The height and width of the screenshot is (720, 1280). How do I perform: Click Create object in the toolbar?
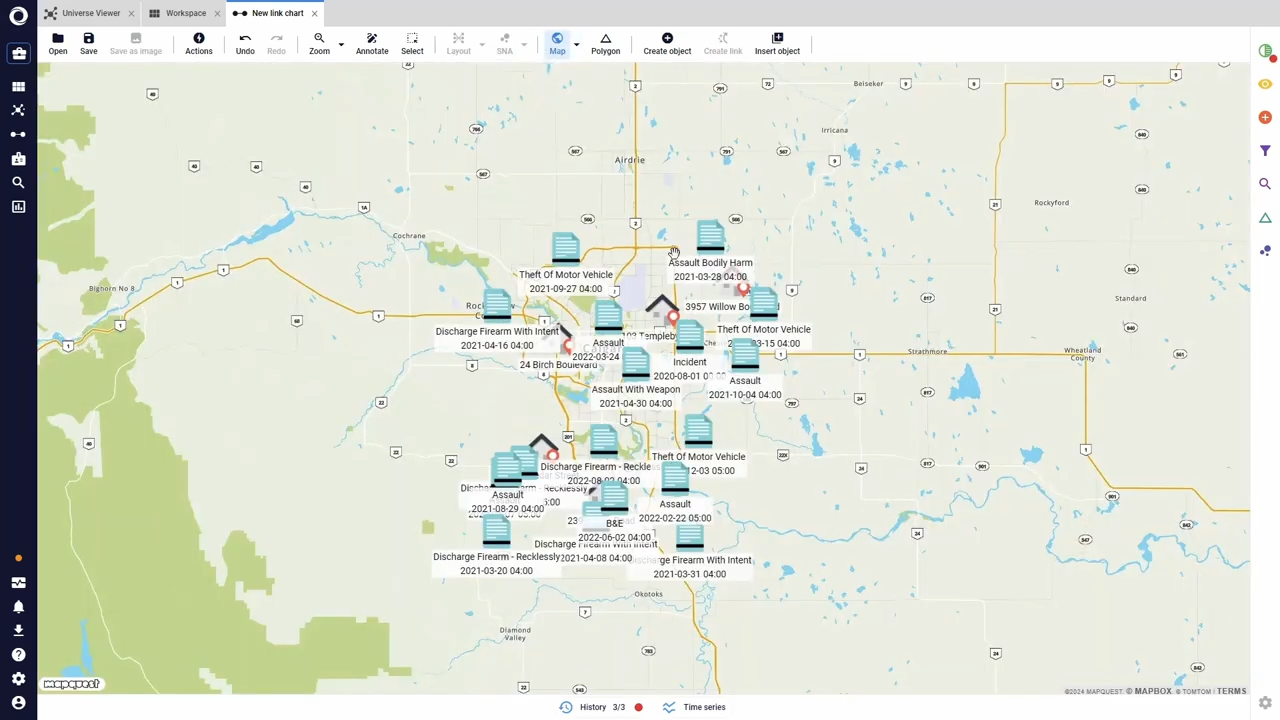pyautogui.click(x=667, y=43)
